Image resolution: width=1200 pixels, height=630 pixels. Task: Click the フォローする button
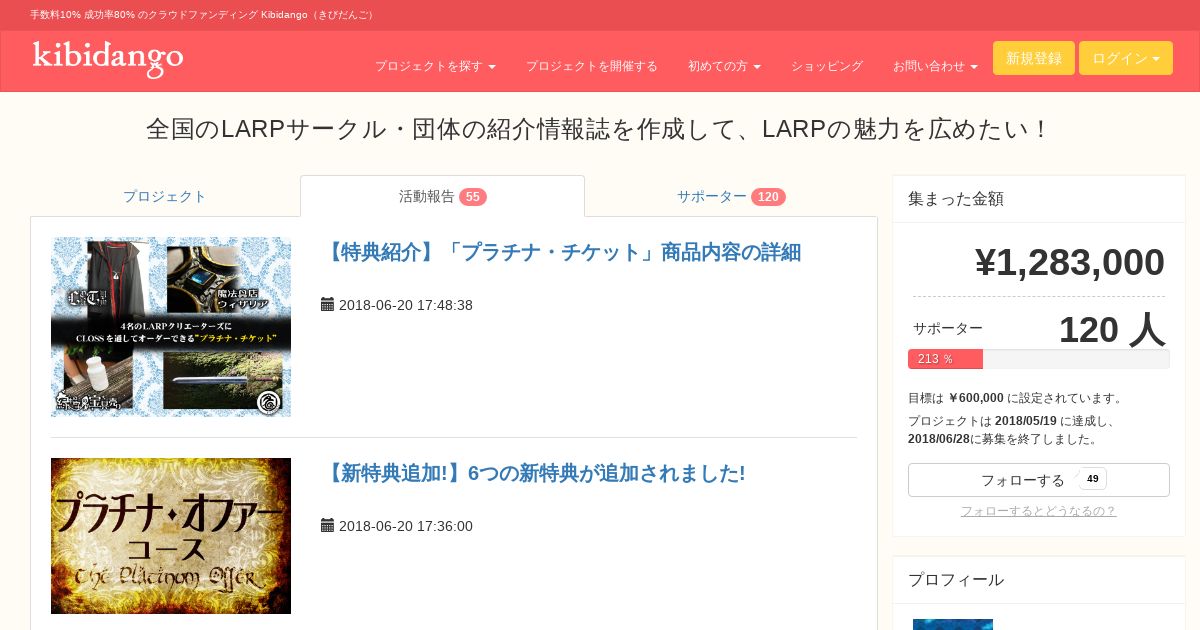[1039, 480]
